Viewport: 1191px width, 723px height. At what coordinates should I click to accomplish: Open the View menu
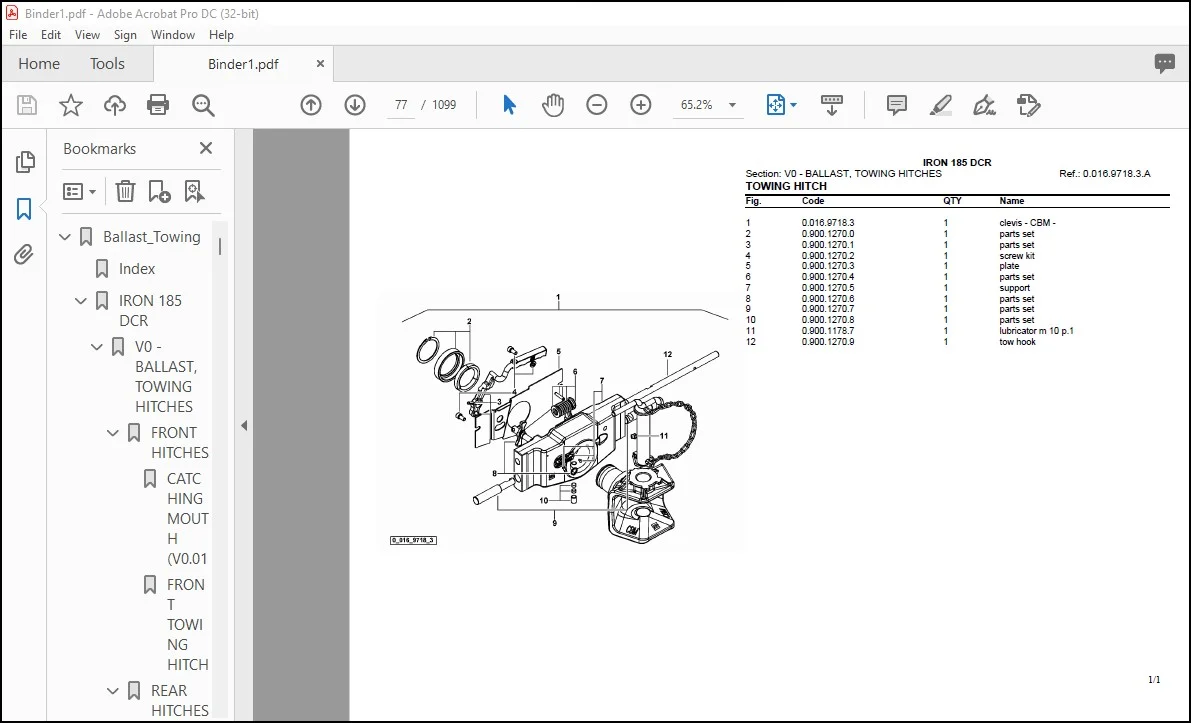[87, 35]
